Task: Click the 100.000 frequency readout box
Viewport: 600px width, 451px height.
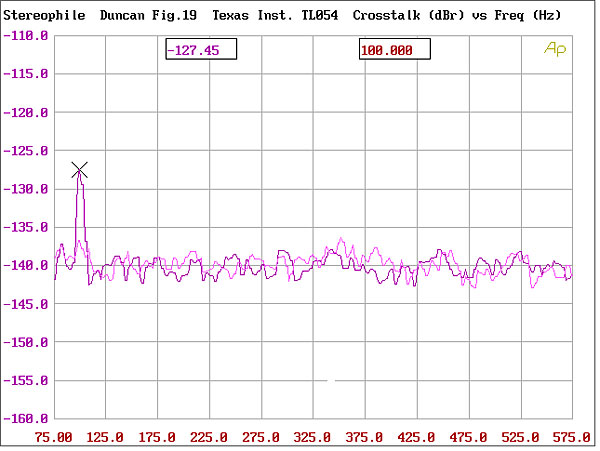Action: [395, 49]
